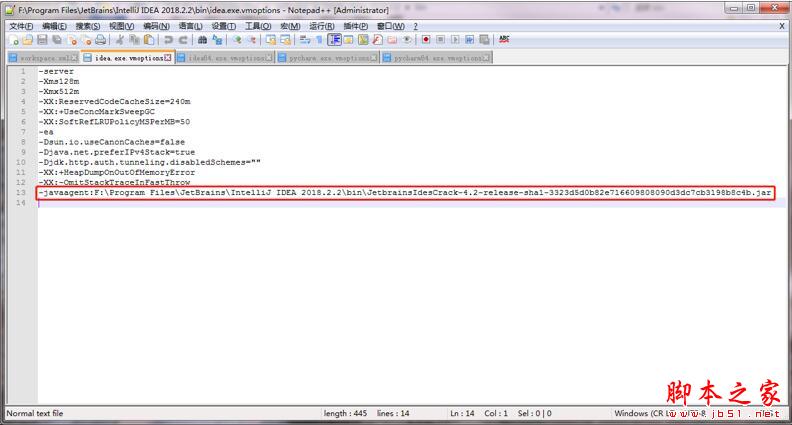
Task: Click the text "-XX:ReservedCodeCacheSize=240m"
Action: tap(114, 102)
